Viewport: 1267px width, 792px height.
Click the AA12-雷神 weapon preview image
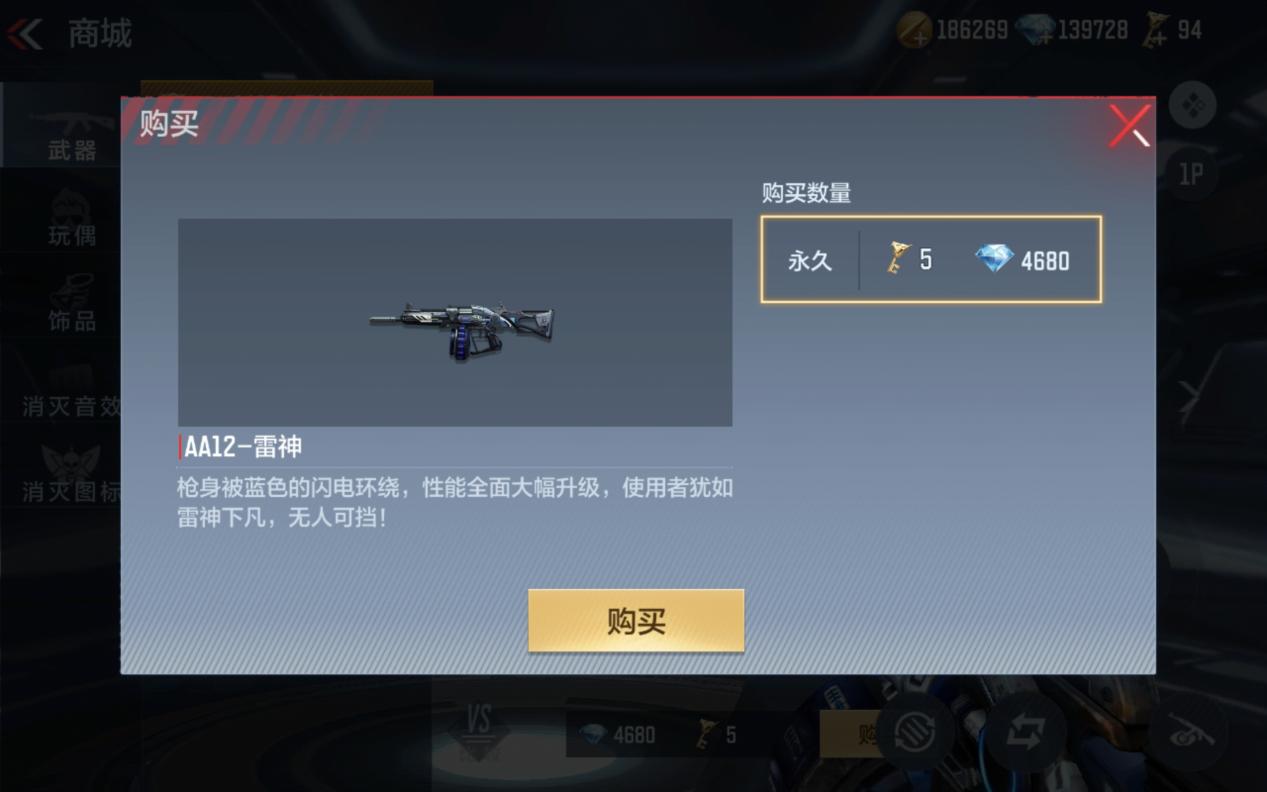click(455, 323)
